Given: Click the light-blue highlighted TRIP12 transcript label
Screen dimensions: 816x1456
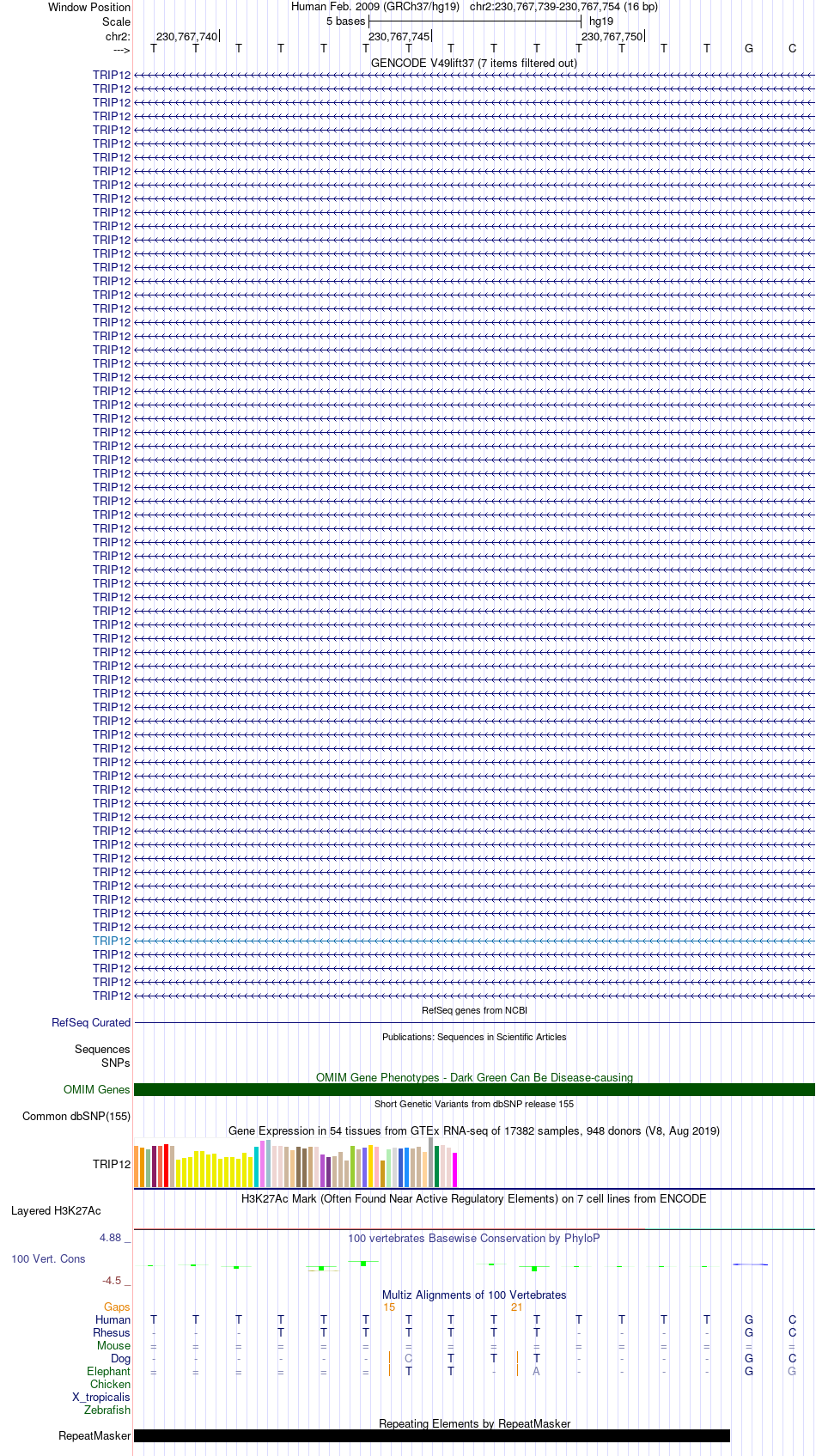Looking at the screenshot, I should (112, 941).
